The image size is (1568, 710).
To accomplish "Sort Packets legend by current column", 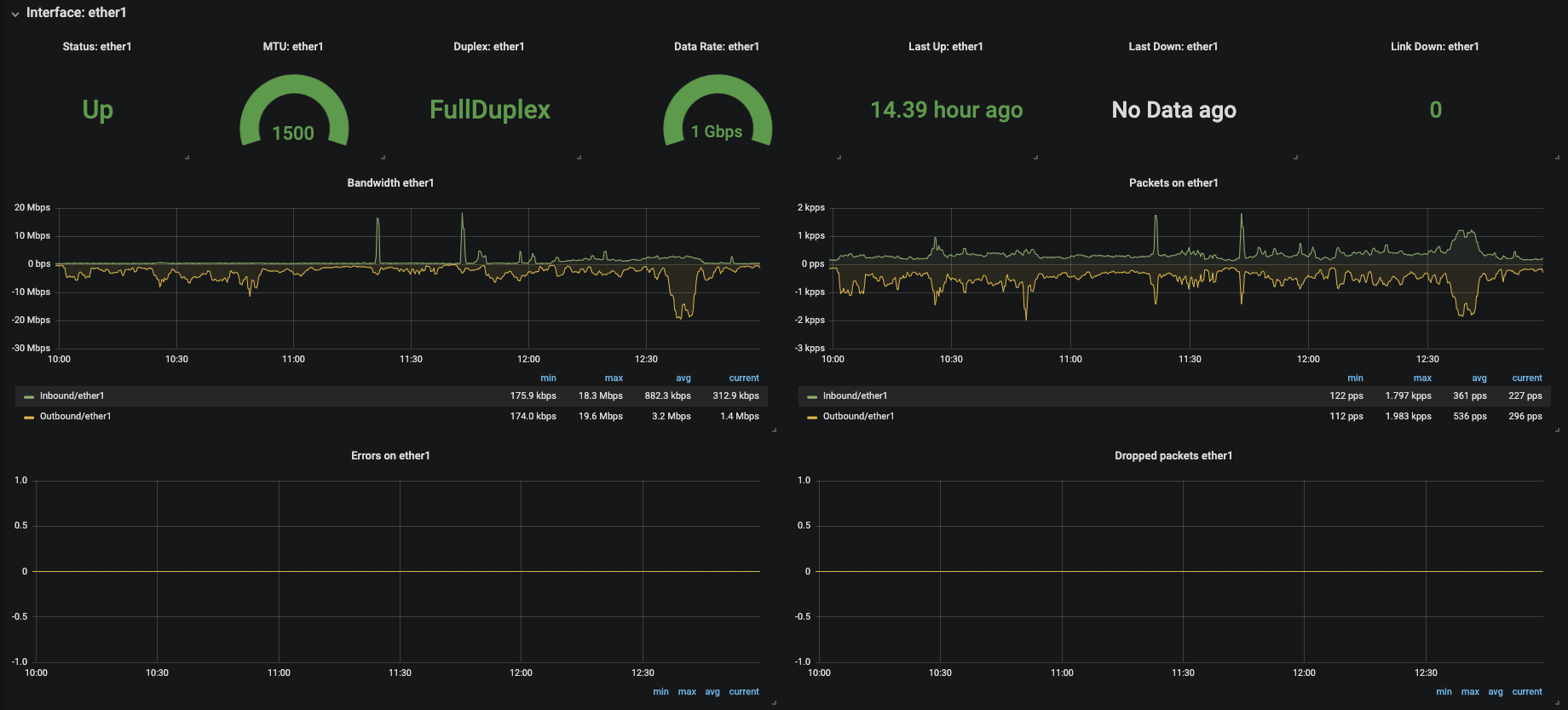I will 1527,378.
